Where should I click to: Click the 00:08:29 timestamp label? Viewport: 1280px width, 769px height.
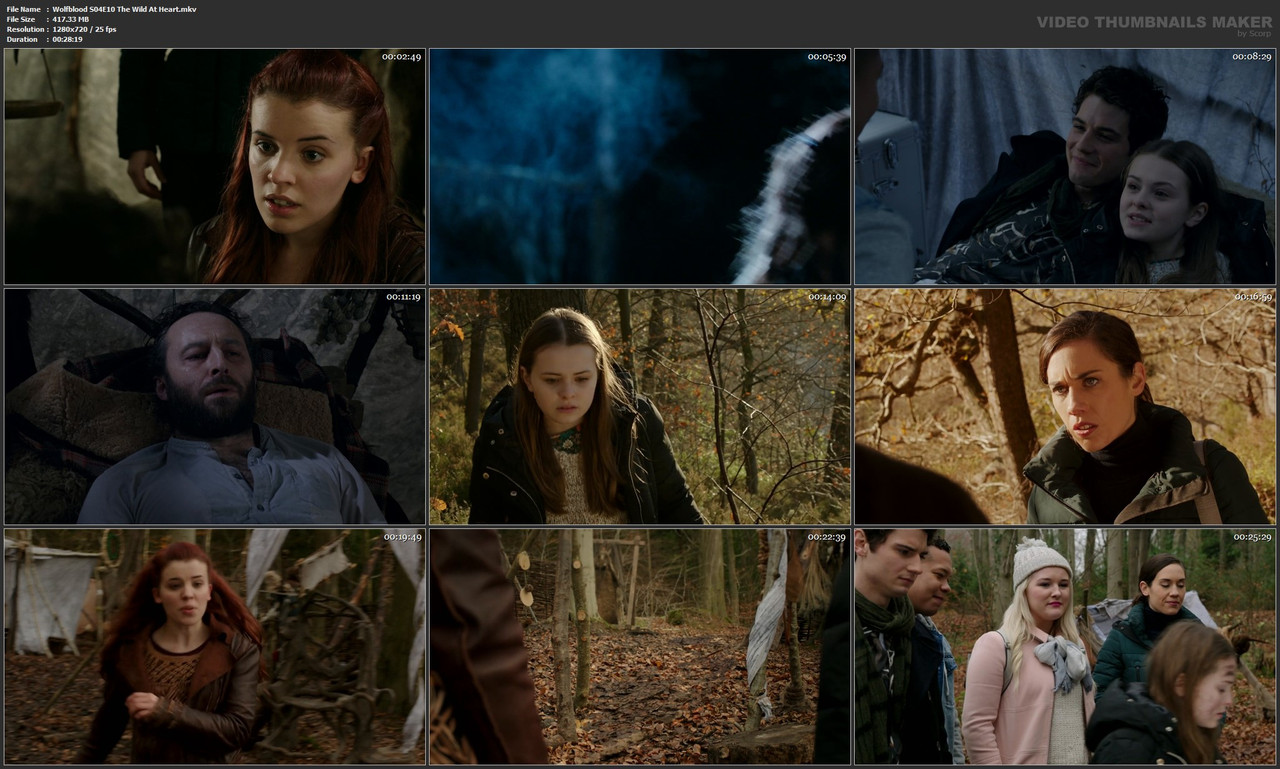click(1252, 57)
